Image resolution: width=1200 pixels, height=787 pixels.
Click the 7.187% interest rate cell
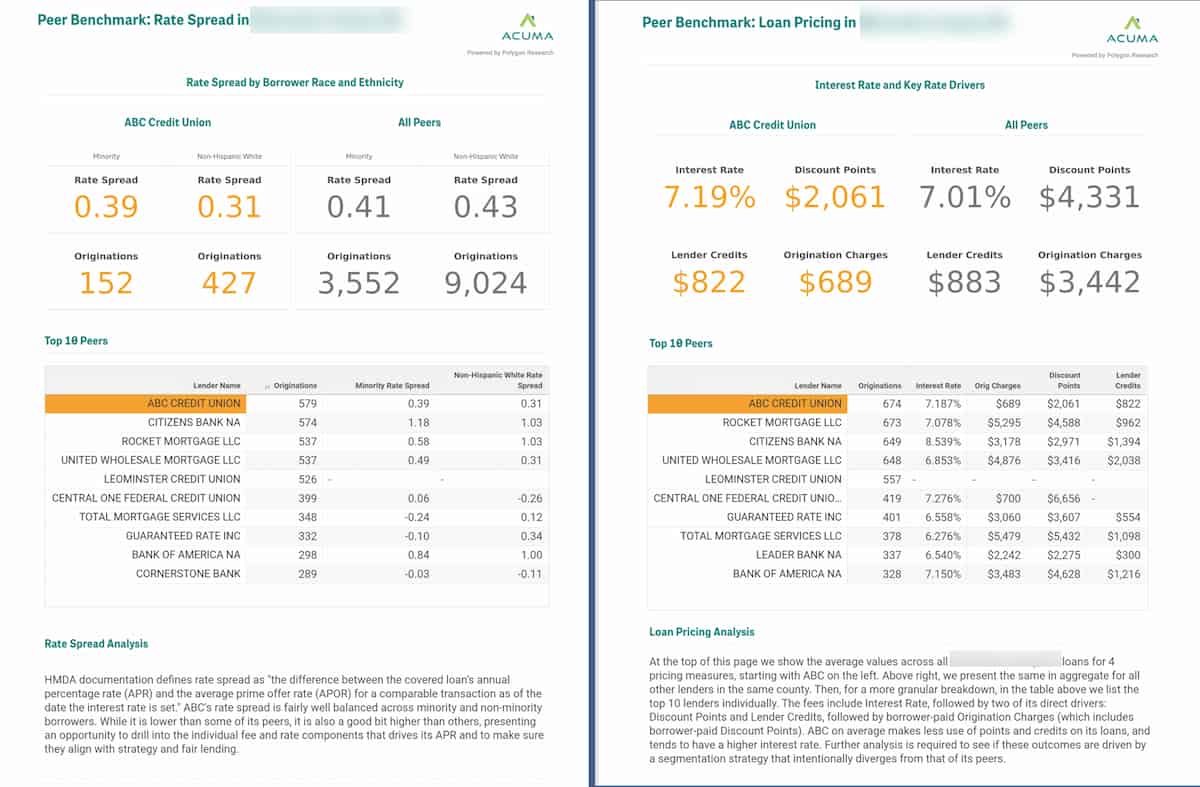[943, 403]
